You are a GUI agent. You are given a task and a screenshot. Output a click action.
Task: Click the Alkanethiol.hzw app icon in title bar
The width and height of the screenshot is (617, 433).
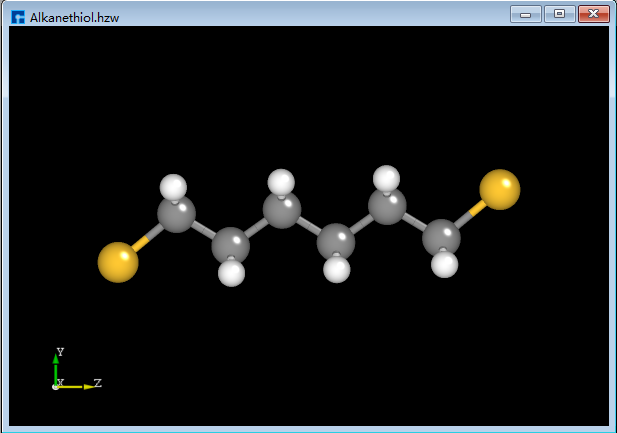pyautogui.click(x=18, y=17)
